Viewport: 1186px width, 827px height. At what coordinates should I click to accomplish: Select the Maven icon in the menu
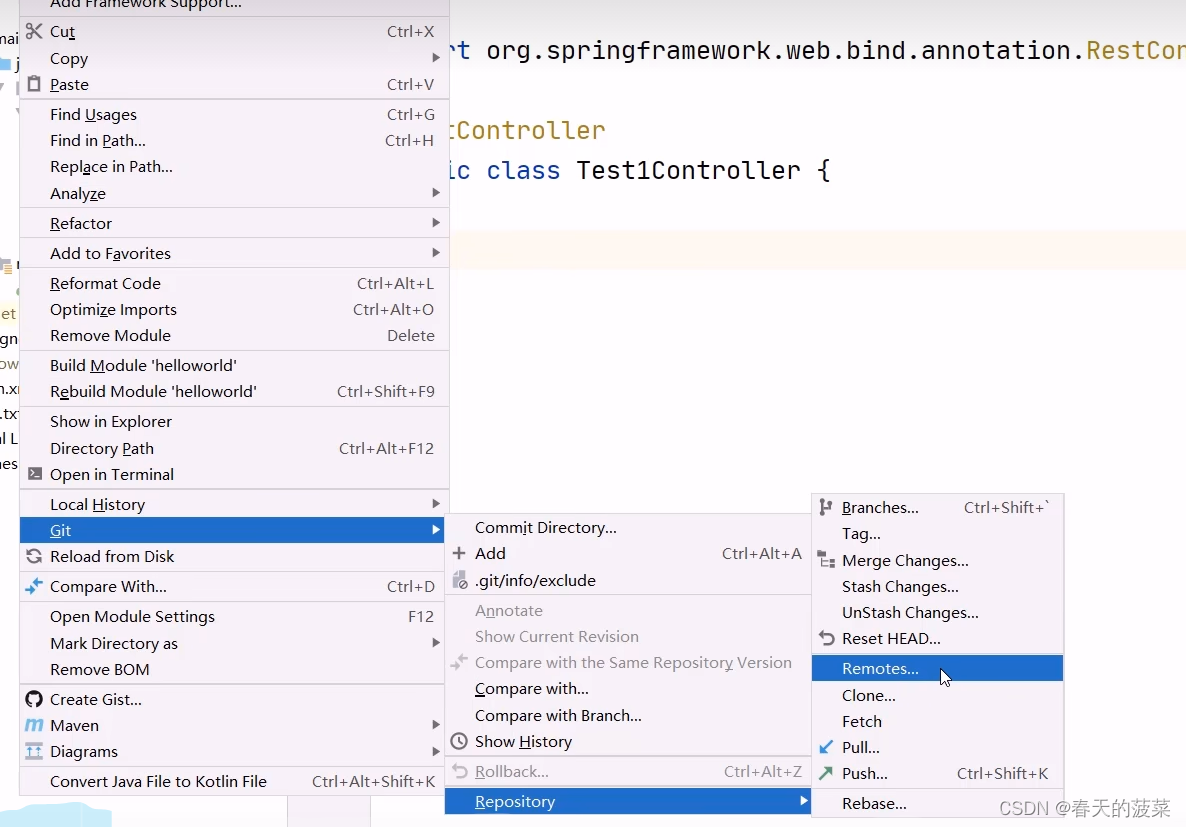click(x=33, y=725)
